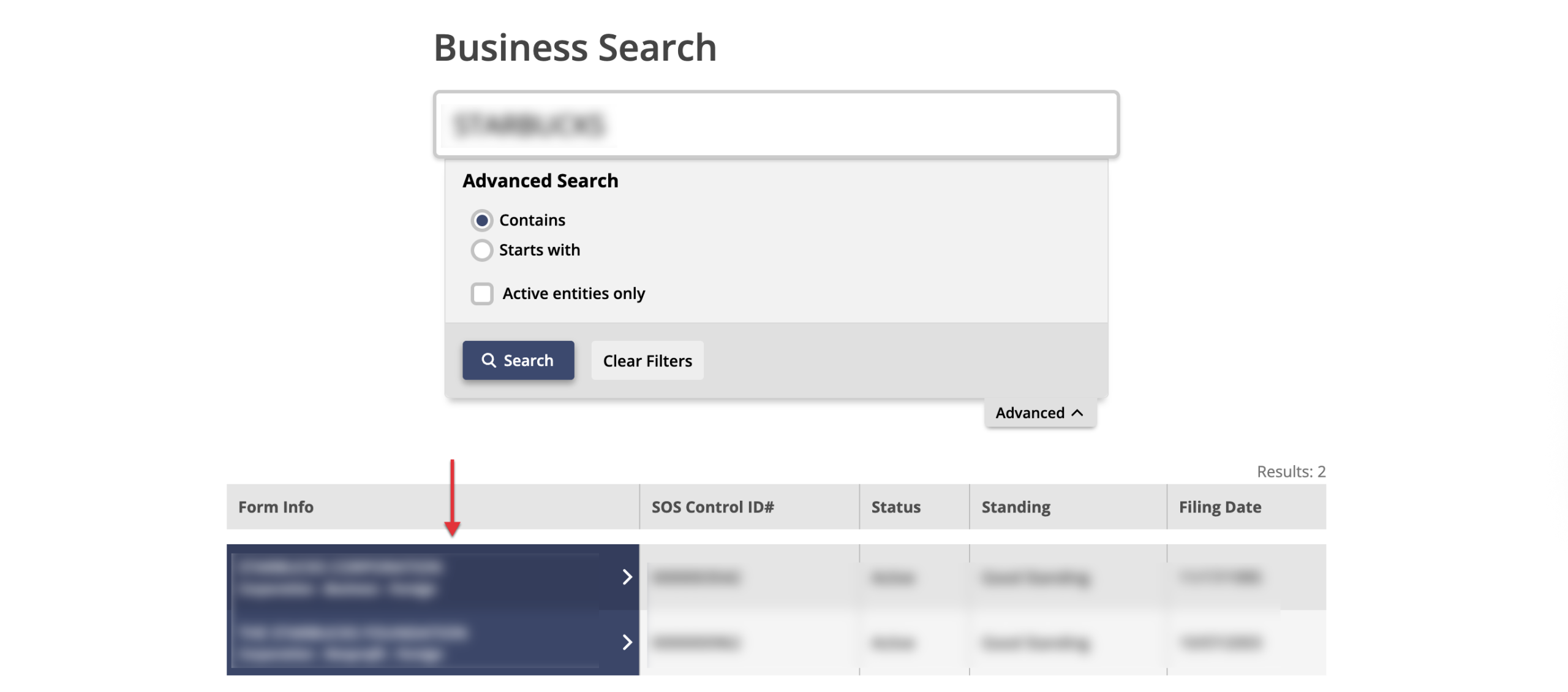Enable Active entities only checkbox
The image size is (1568, 692).
pos(482,294)
